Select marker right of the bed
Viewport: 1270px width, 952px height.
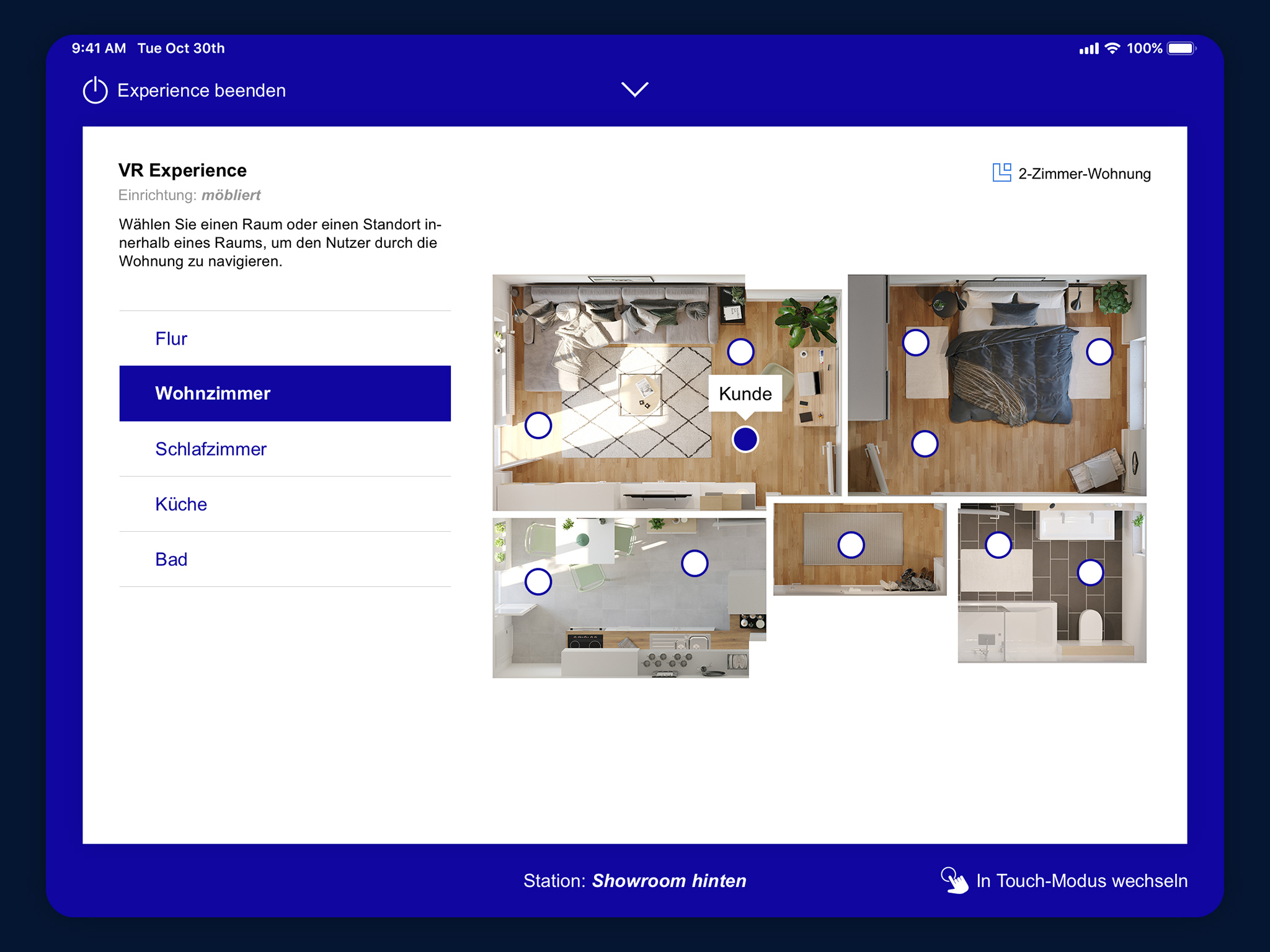(1099, 351)
